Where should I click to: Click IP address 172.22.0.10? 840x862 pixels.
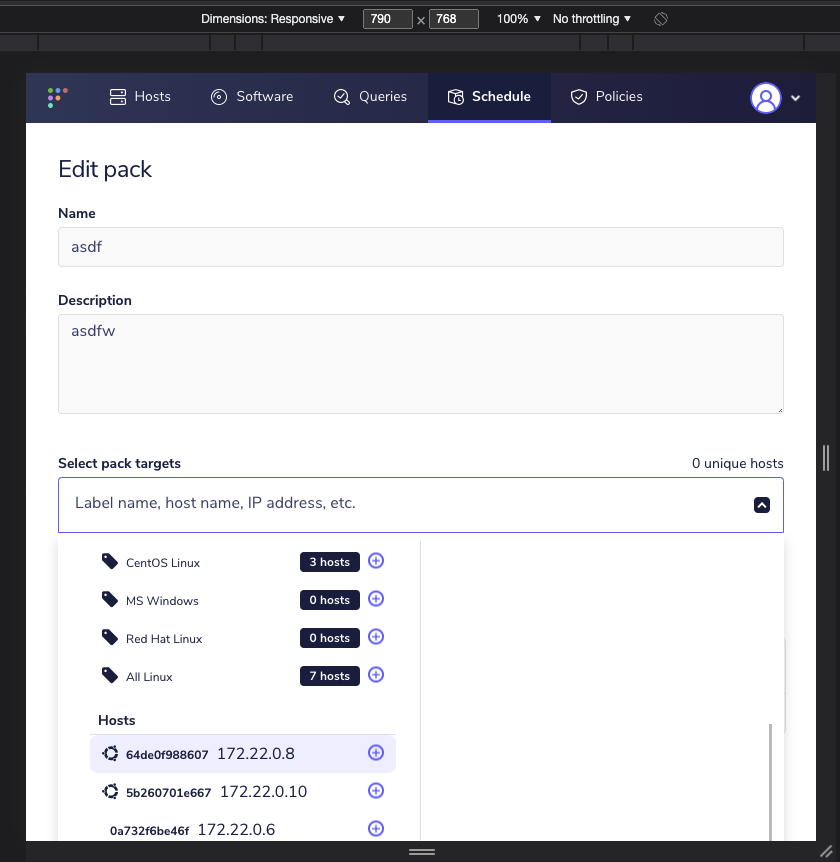click(x=263, y=792)
